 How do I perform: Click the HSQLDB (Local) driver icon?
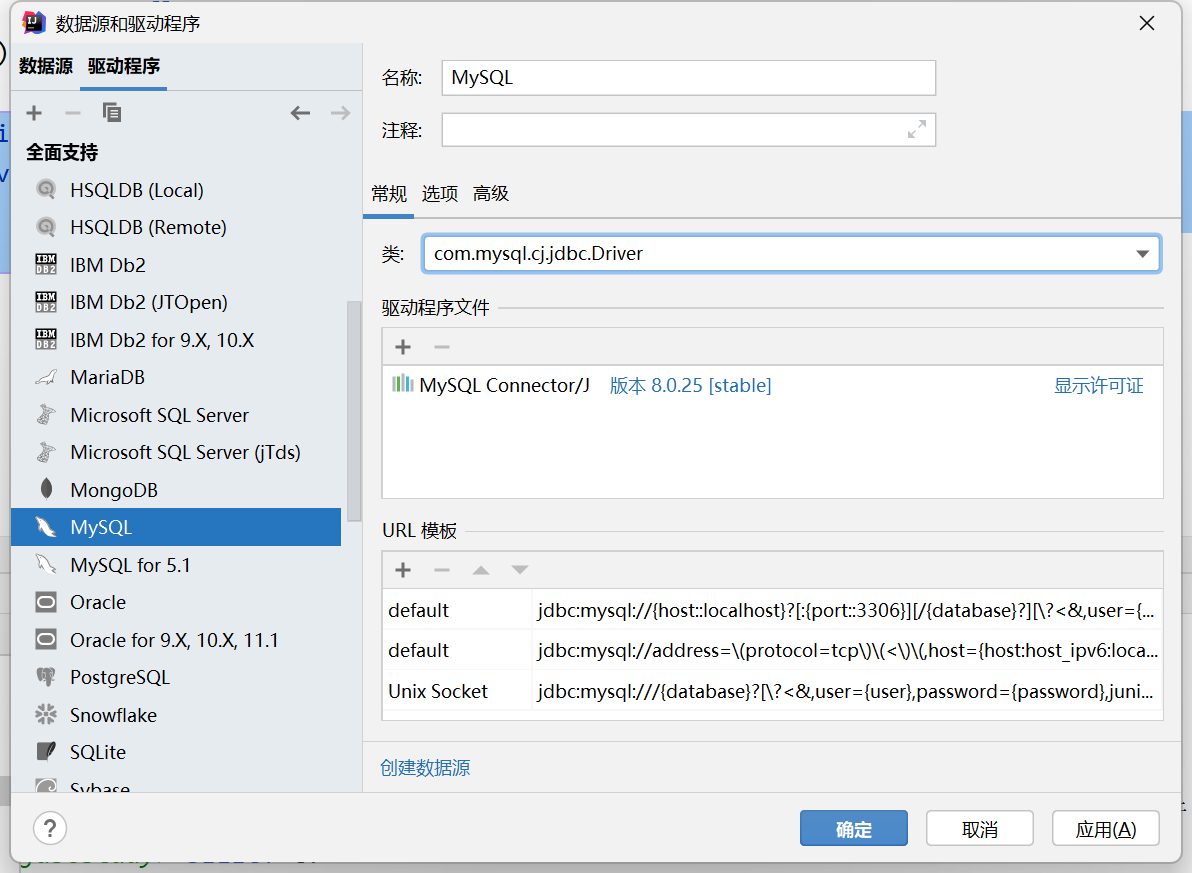46,189
